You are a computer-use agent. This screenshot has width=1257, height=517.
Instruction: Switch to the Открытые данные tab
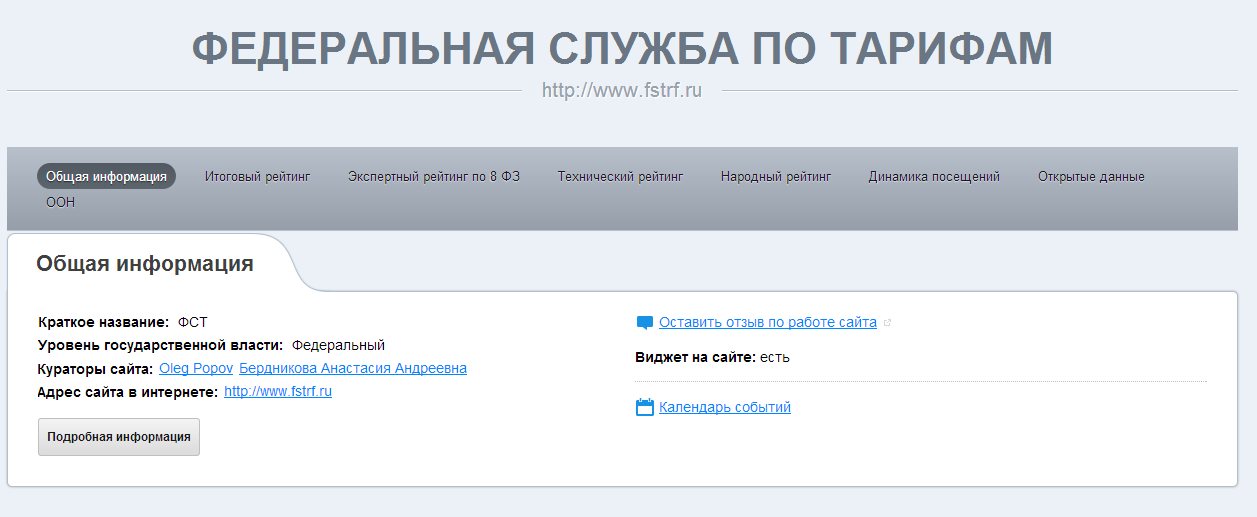pos(1090,177)
